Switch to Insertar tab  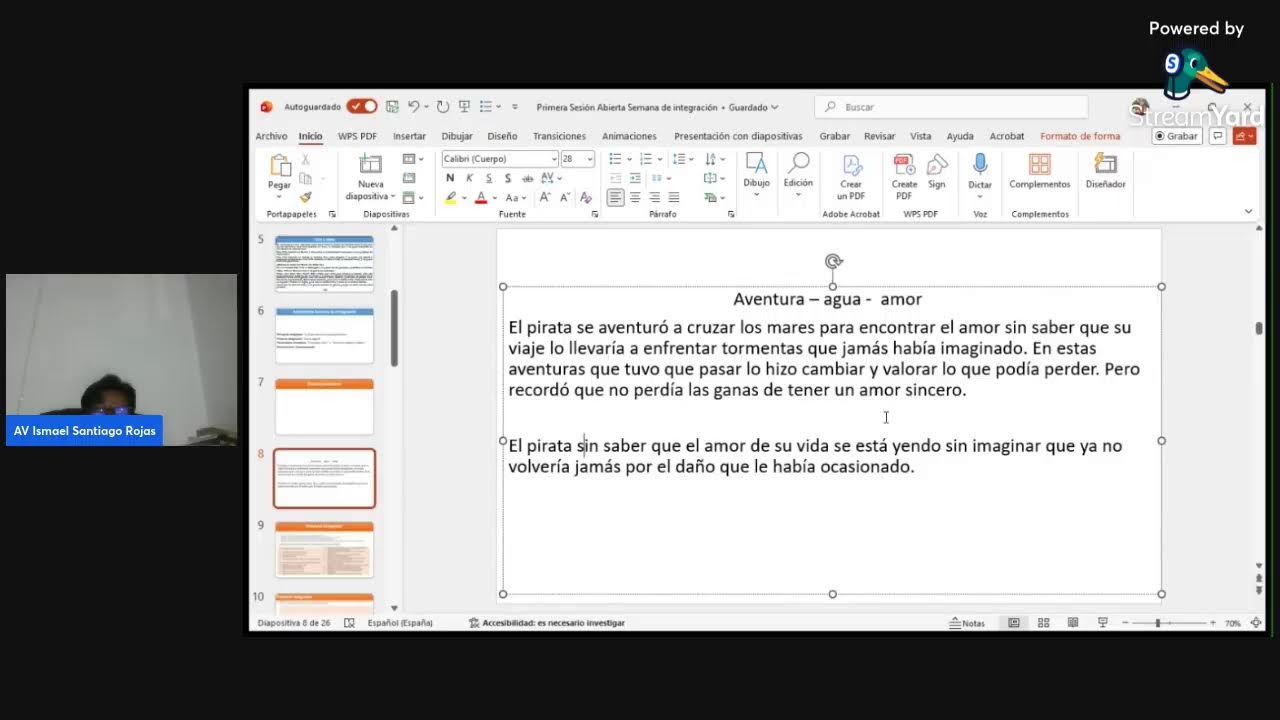pyautogui.click(x=409, y=136)
